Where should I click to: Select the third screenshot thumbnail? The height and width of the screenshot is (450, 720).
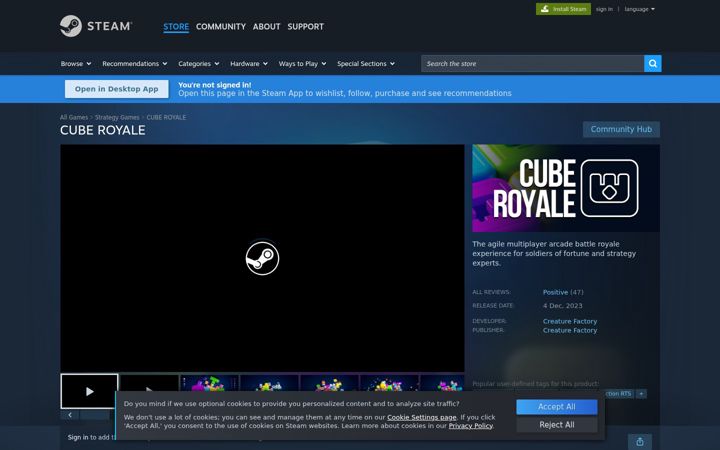pyautogui.click(x=209, y=383)
